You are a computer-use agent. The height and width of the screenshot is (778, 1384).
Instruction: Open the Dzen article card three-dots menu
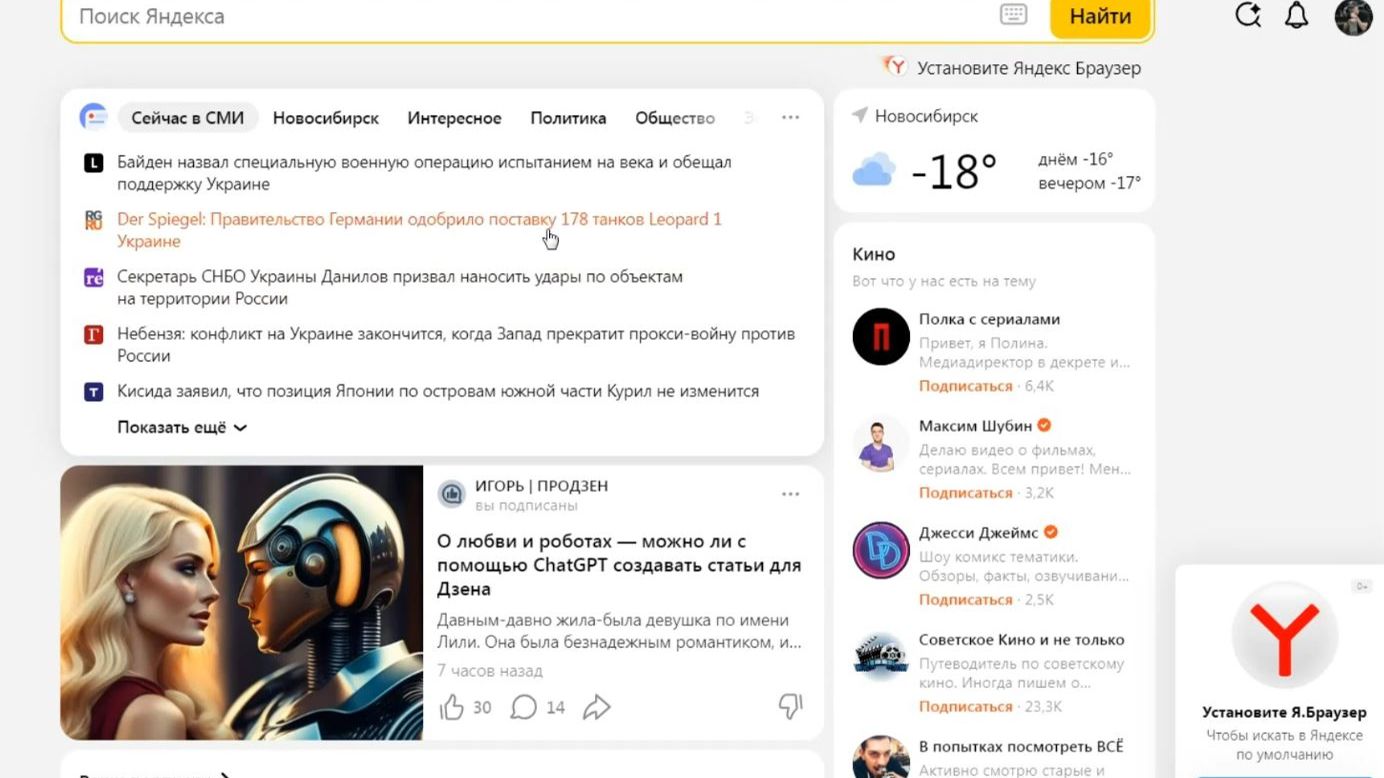click(x=790, y=494)
